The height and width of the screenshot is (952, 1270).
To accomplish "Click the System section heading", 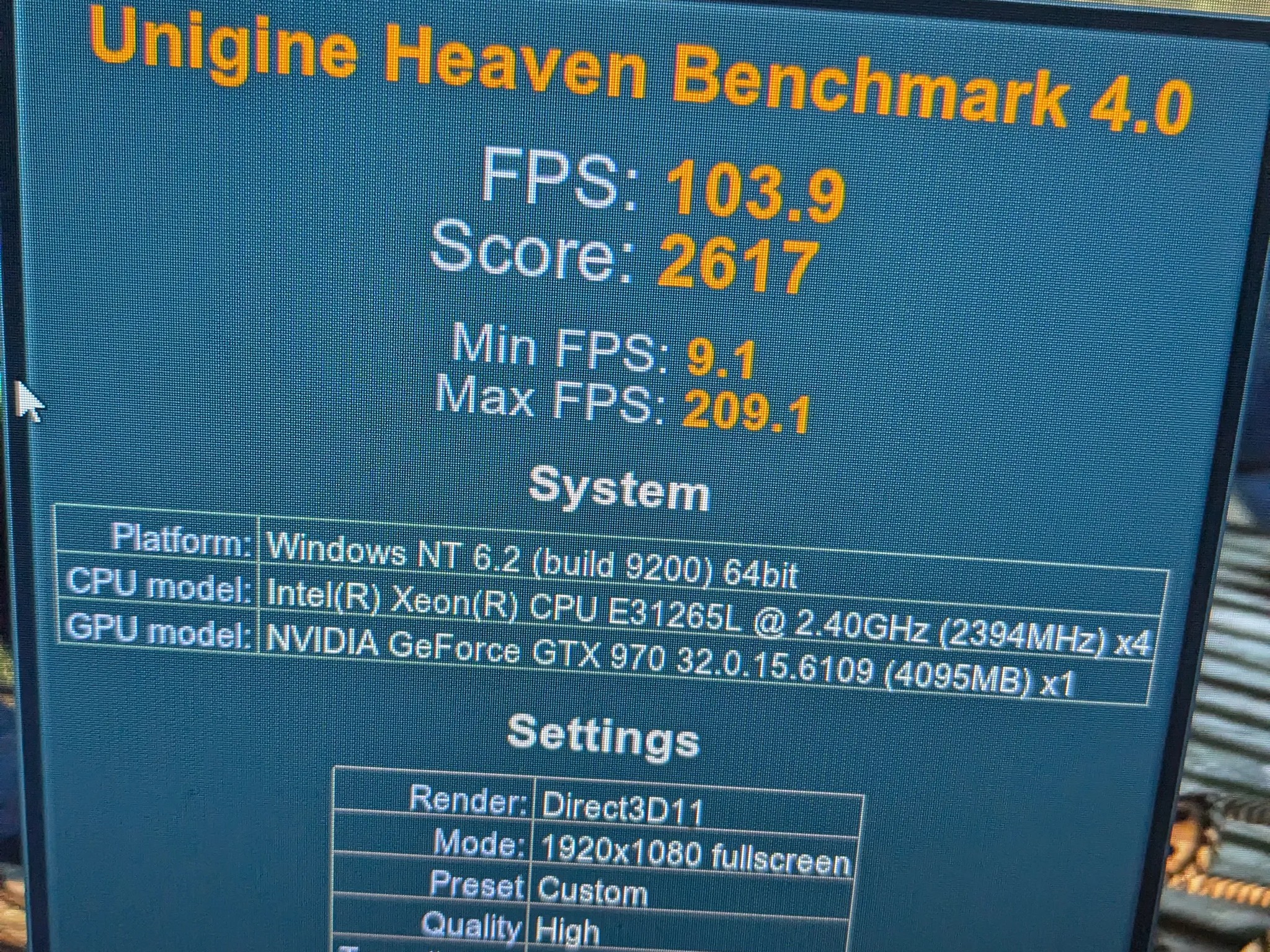I will pos(619,491).
